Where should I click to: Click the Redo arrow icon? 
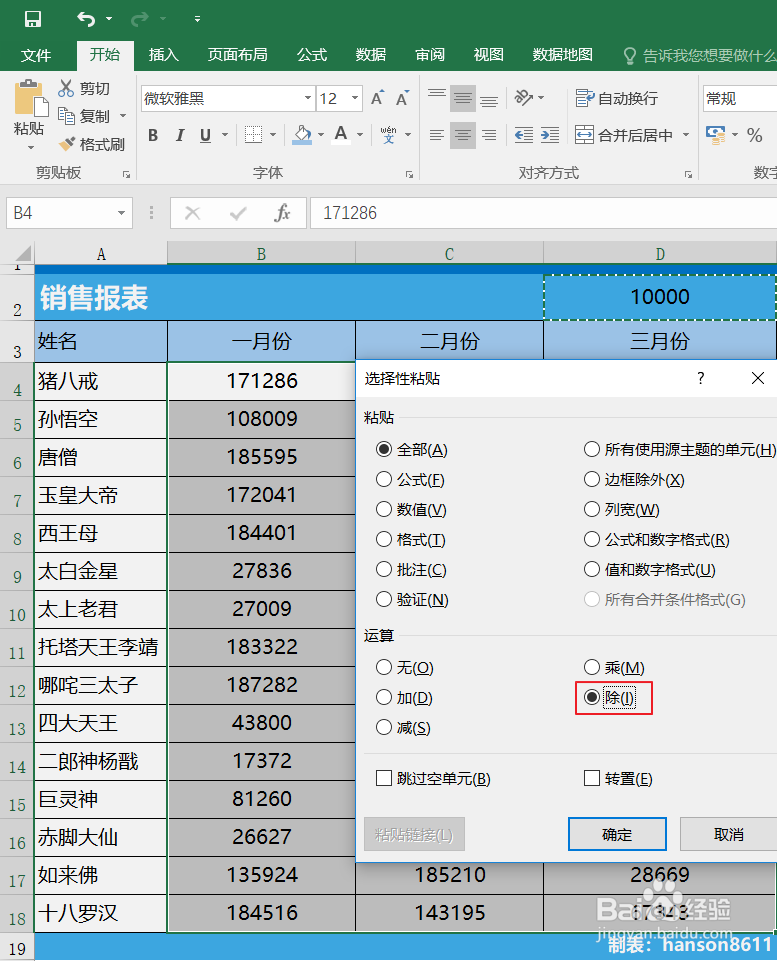(x=140, y=19)
